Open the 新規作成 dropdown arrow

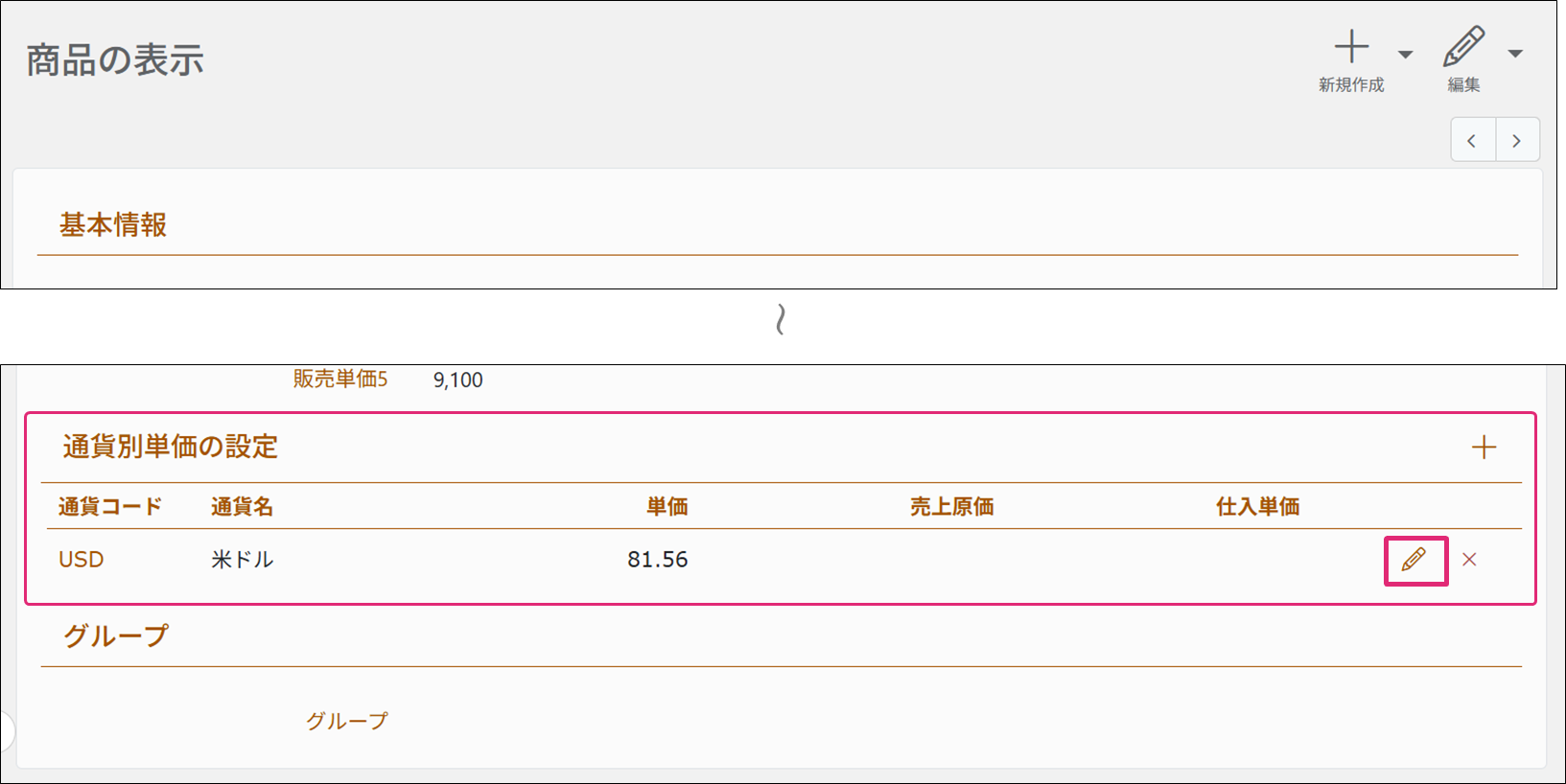[x=1405, y=55]
